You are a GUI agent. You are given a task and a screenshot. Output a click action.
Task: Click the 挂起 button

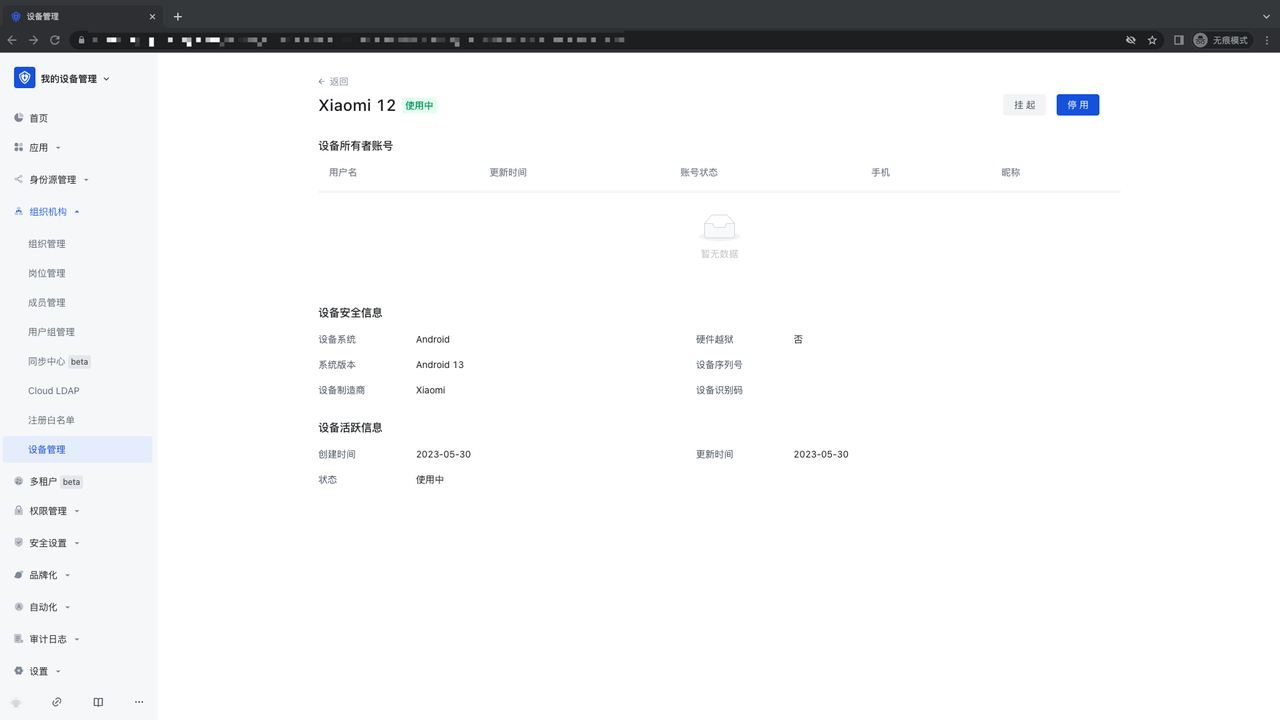coord(1024,105)
